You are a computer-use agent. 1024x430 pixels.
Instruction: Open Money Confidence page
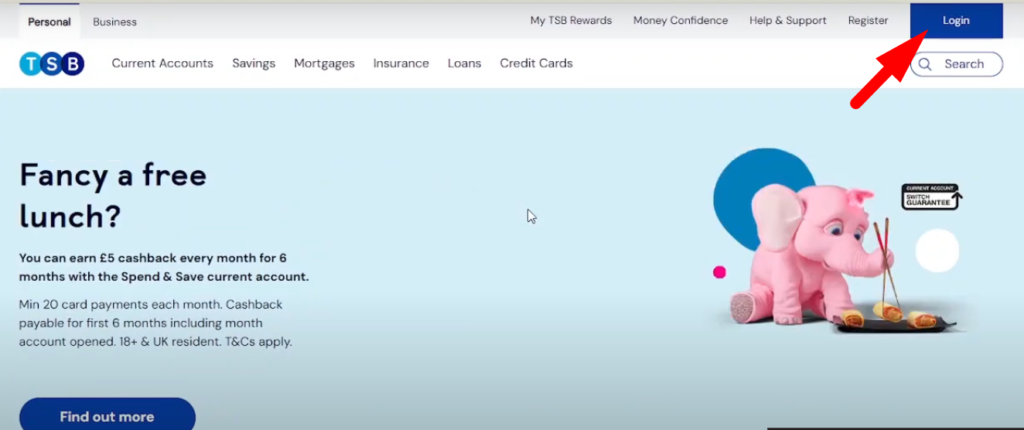[x=680, y=21]
